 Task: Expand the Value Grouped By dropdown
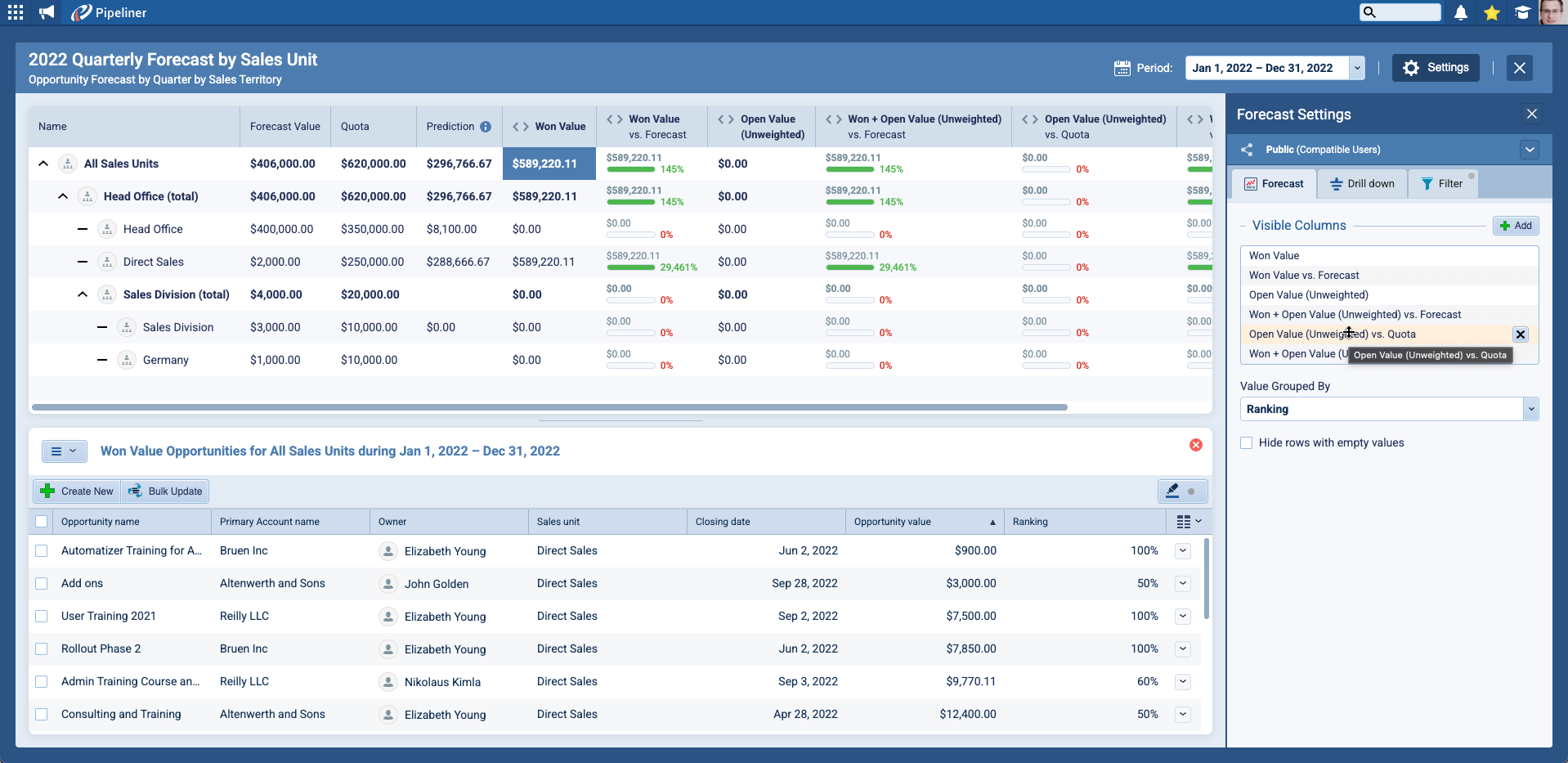click(1530, 409)
